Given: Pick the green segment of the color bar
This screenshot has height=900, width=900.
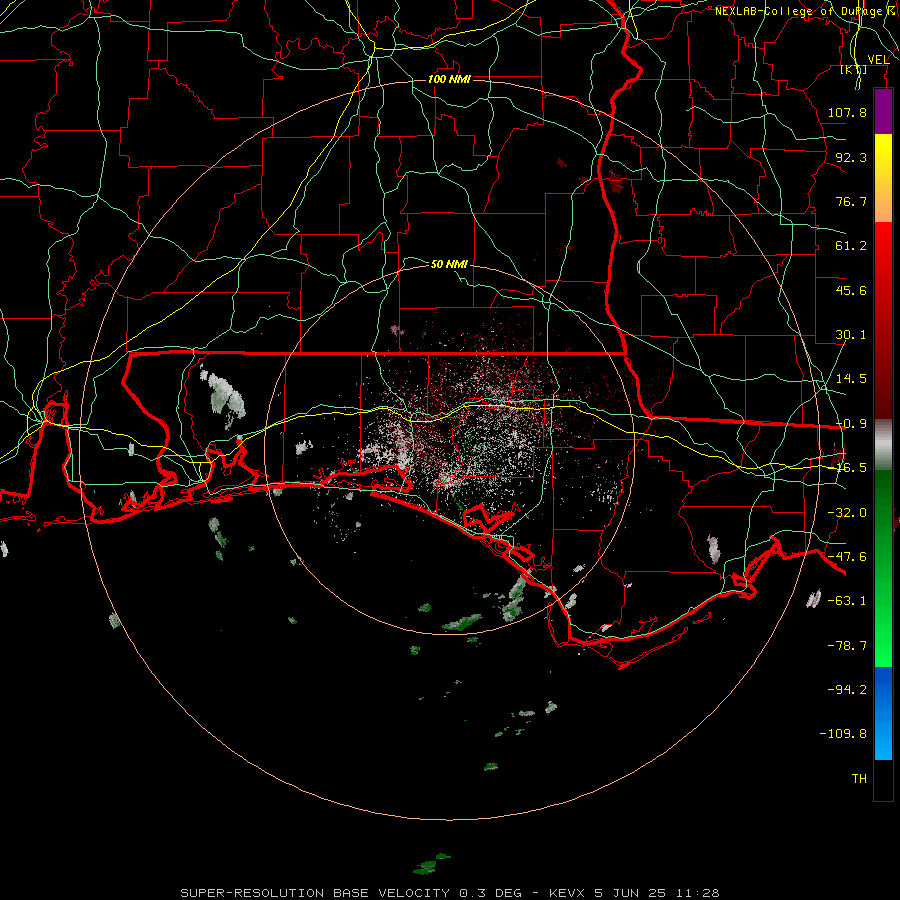Looking at the screenshot, I should coord(883,568).
